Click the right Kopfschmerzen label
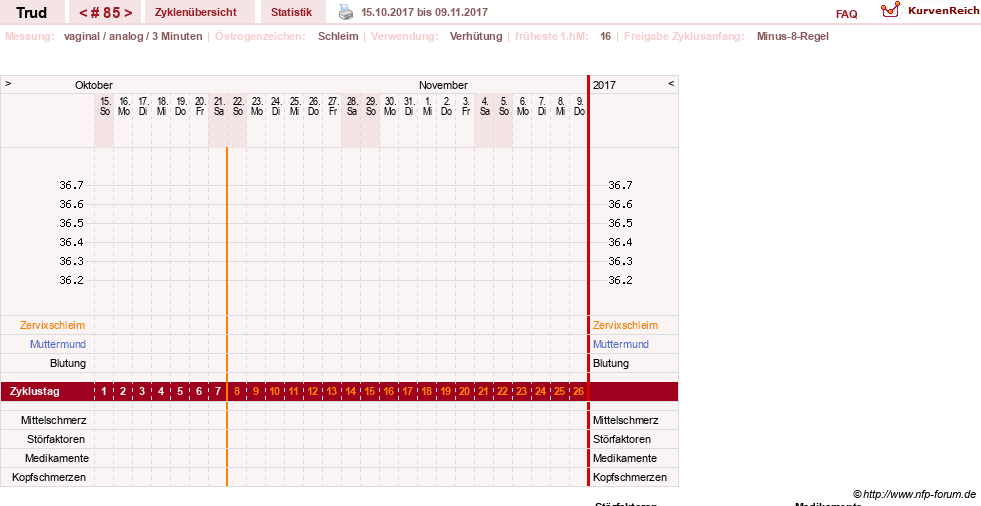Image resolution: width=981 pixels, height=506 pixels. coord(630,477)
